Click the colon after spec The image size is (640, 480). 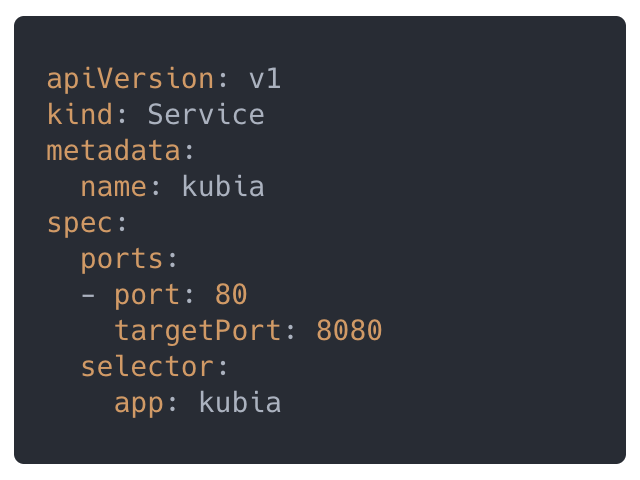click(122, 224)
